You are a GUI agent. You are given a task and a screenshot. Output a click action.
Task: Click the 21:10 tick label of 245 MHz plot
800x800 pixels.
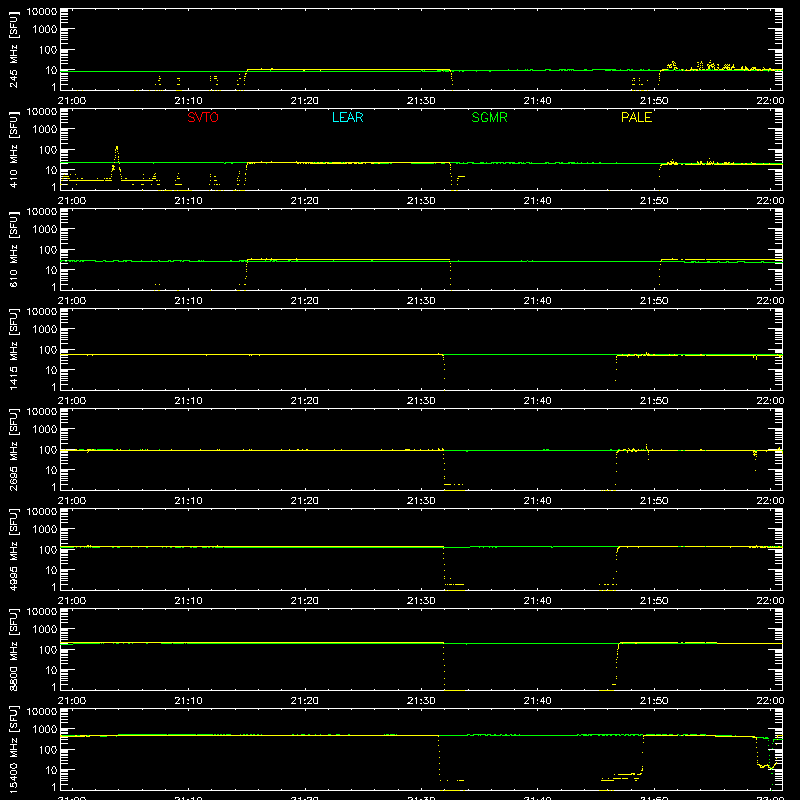(x=188, y=101)
